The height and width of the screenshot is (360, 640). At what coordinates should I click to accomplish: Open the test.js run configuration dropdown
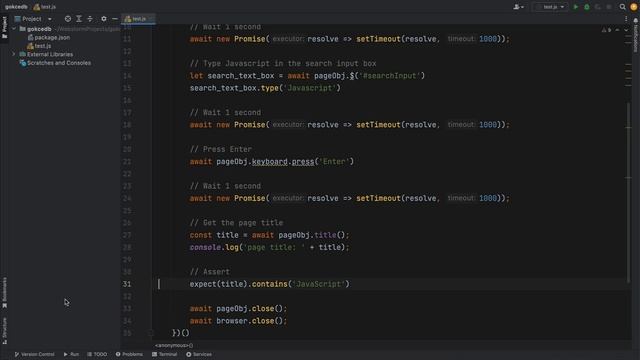[x=550, y=7]
